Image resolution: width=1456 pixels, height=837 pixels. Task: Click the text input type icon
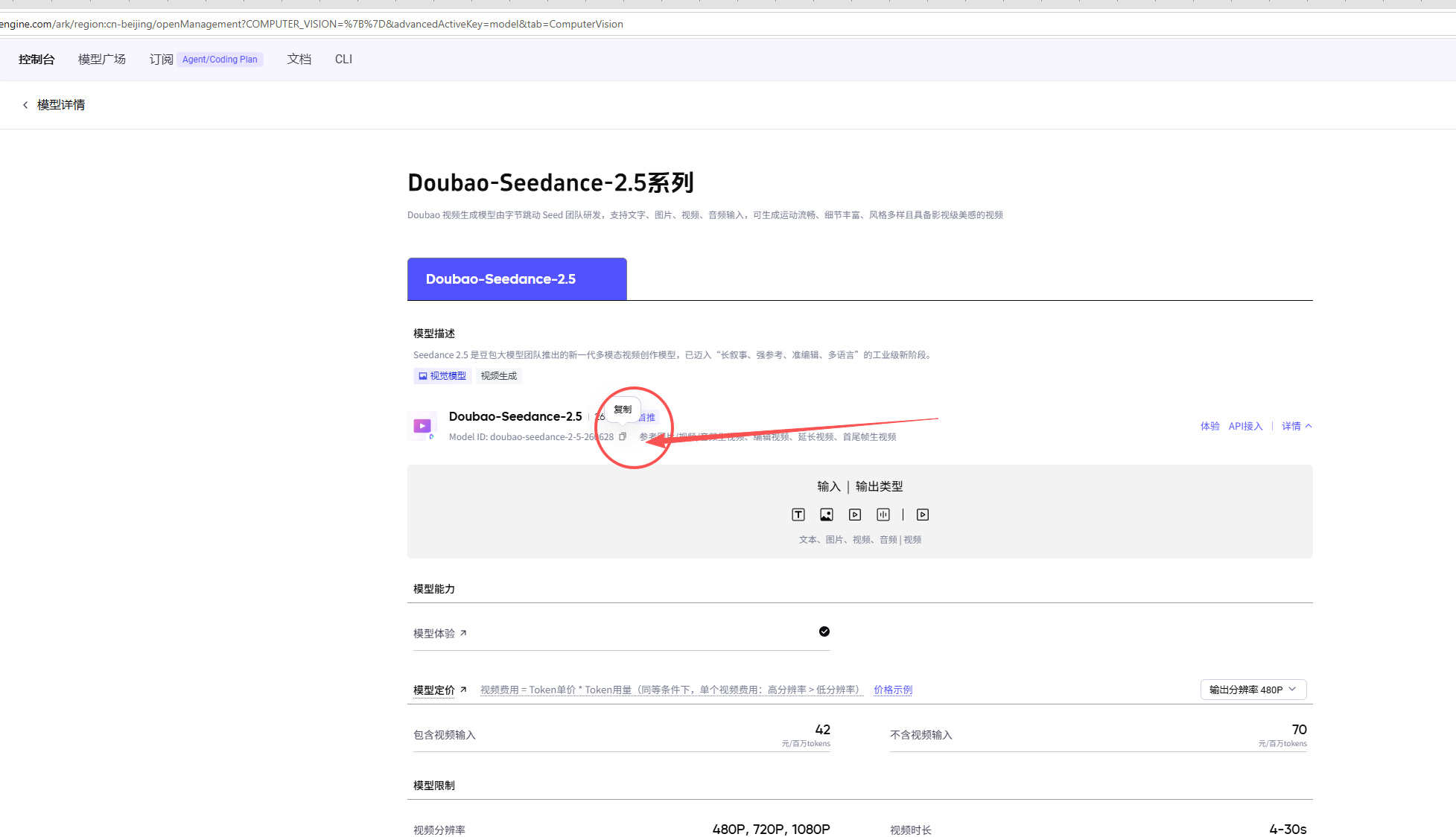[798, 515]
